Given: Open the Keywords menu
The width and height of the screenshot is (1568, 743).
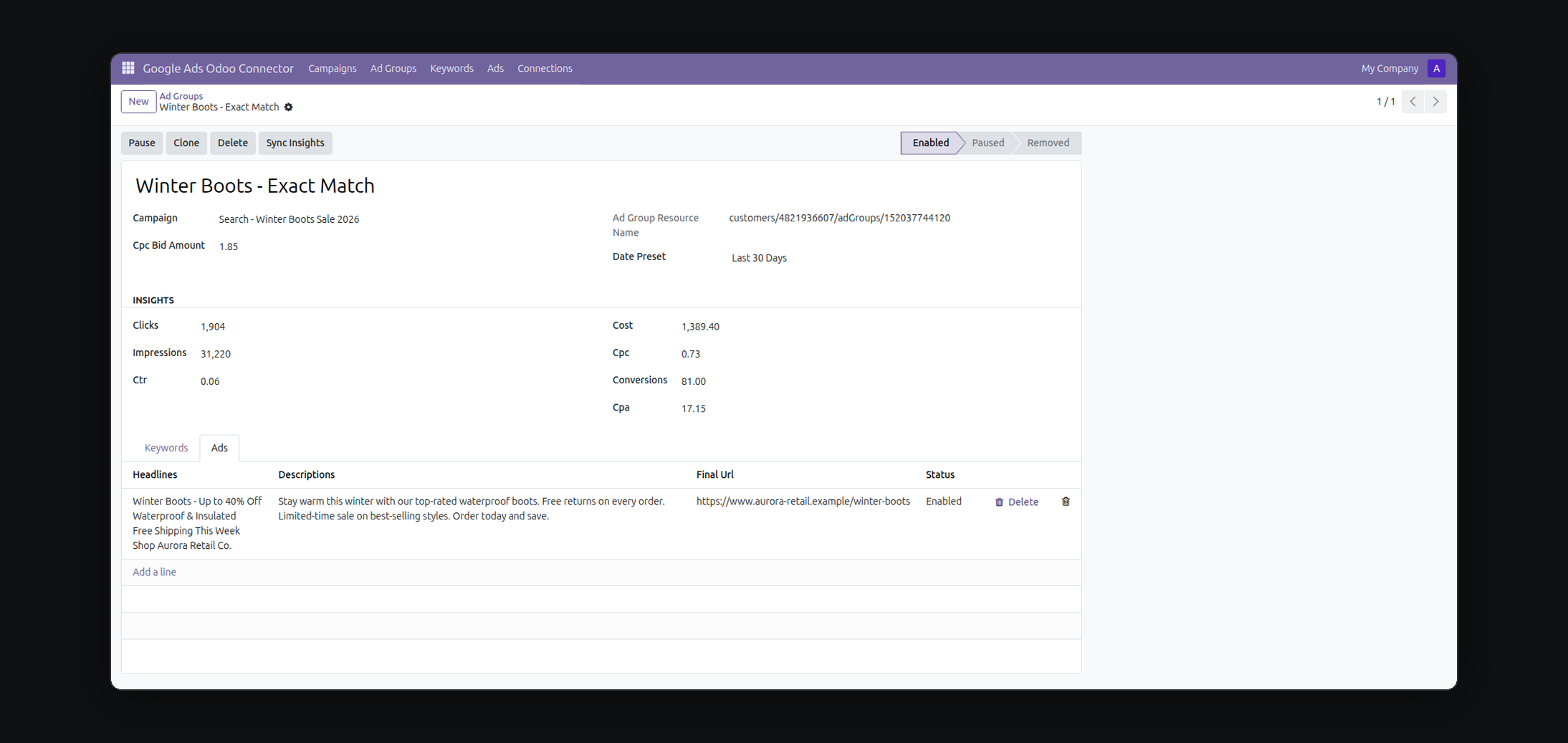Looking at the screenshot, I should [452, 69].
